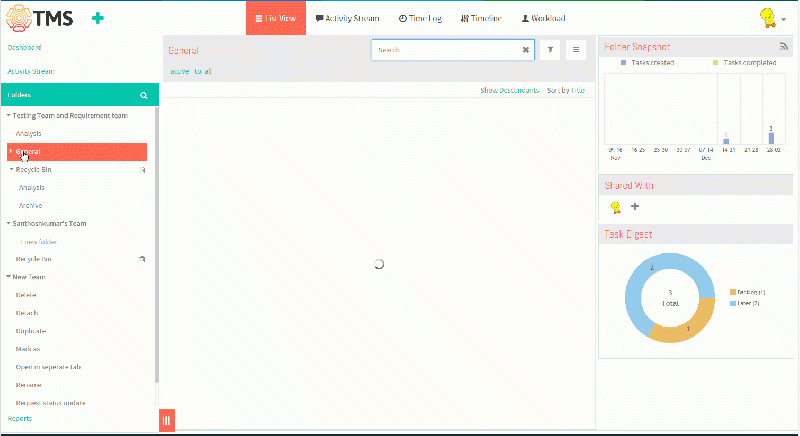Click the Folders search magnifier icon

point(144,95)
